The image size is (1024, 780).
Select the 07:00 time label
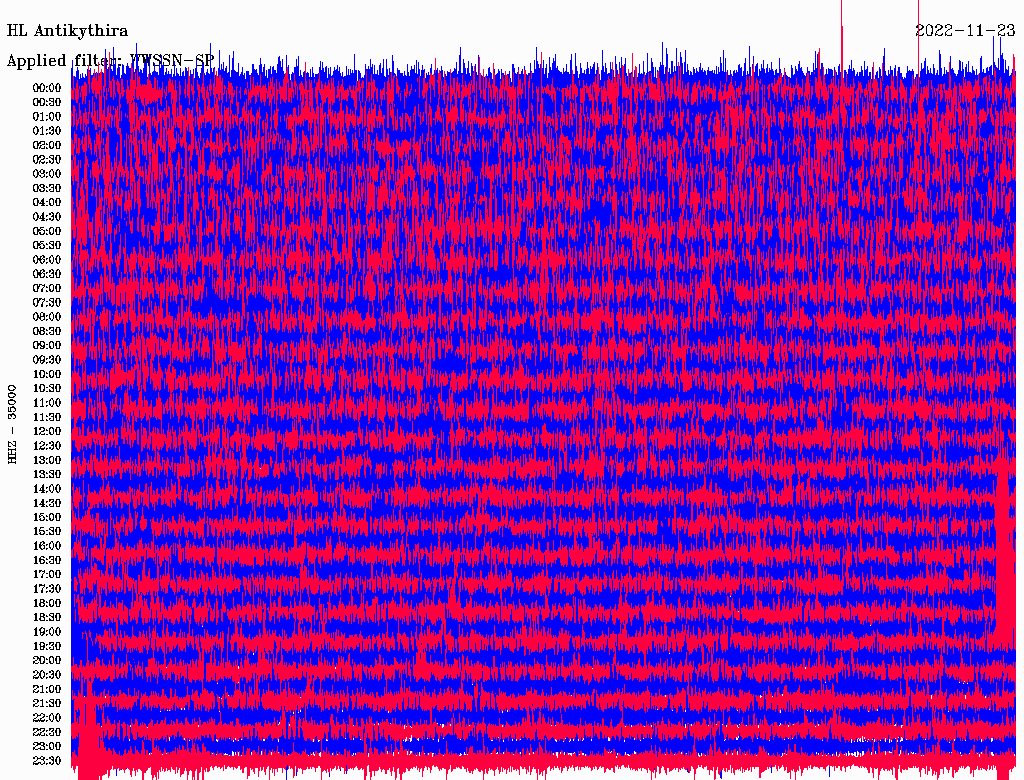pyautogui.click(x=47, y=288)
